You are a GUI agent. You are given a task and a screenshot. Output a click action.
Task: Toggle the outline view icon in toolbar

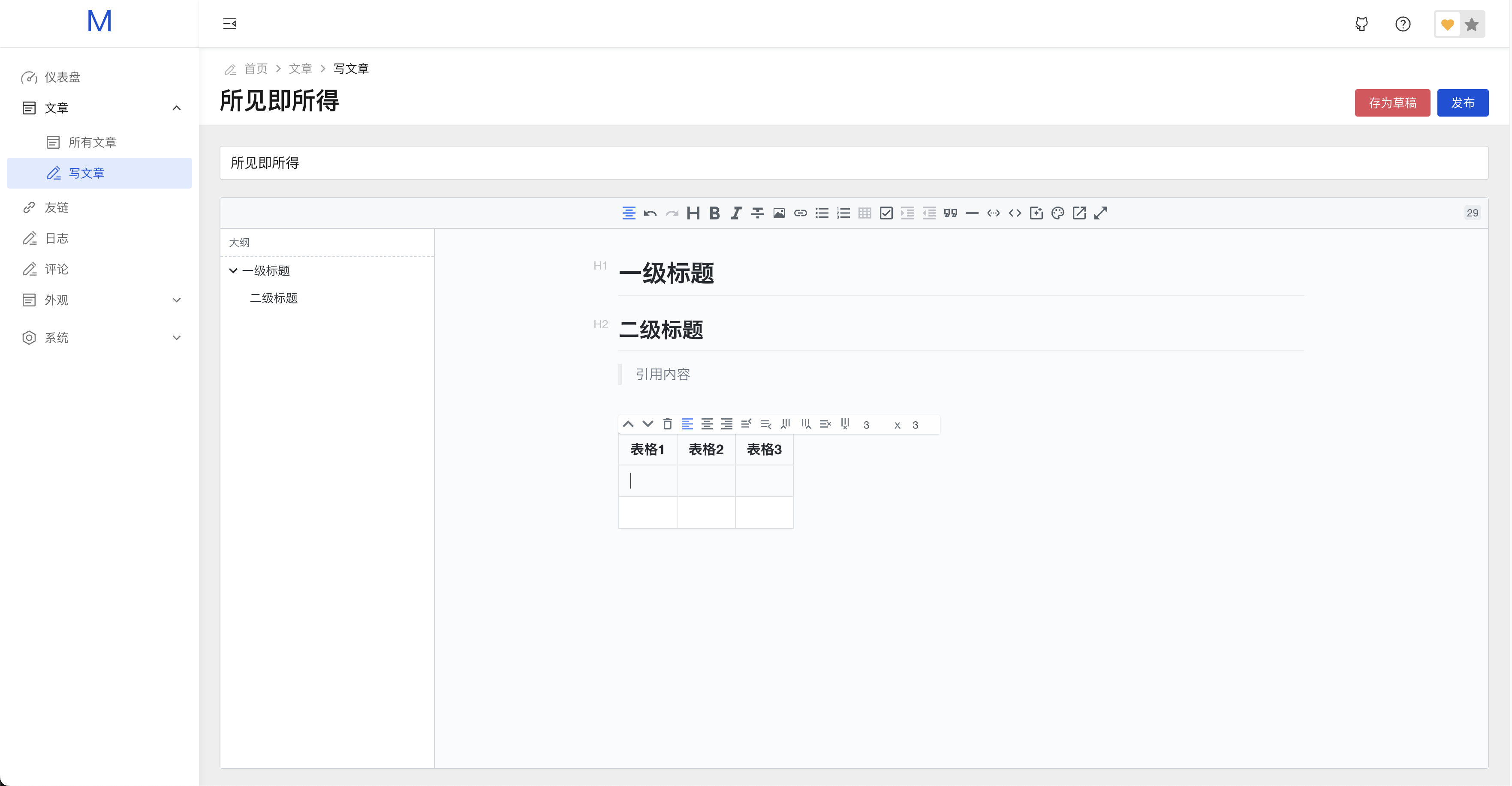pyautogui.click(x=628, y=213)
